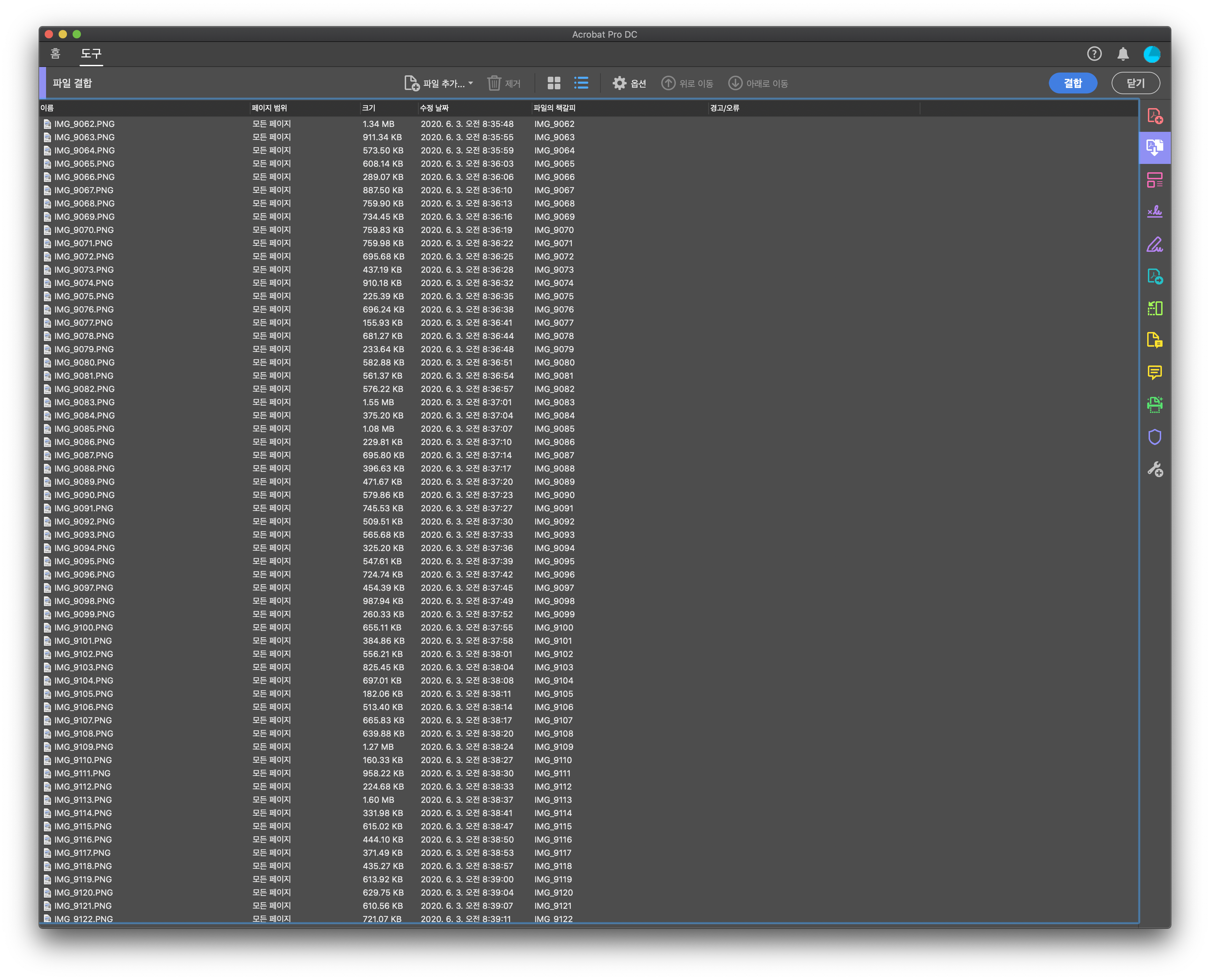
Task: Open the notifications bell
Action: click(1122, 54)
